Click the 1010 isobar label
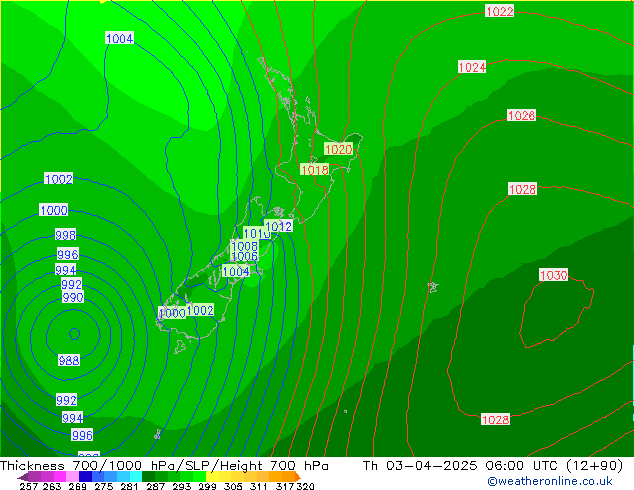The height and width of the screenshot is (490, 634). click(257, 233)
